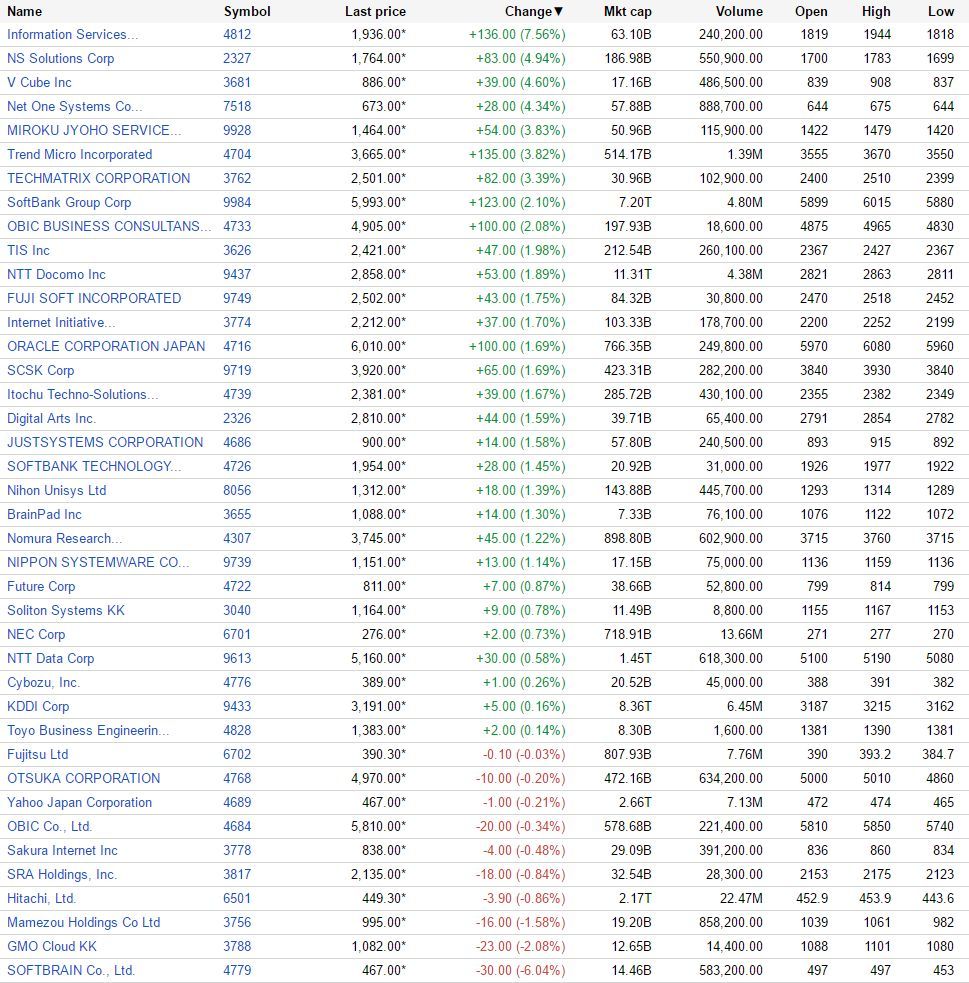Select change value +136.00 (7.56%)
This screenshot has height=983, width=969.
click(517, 34)
